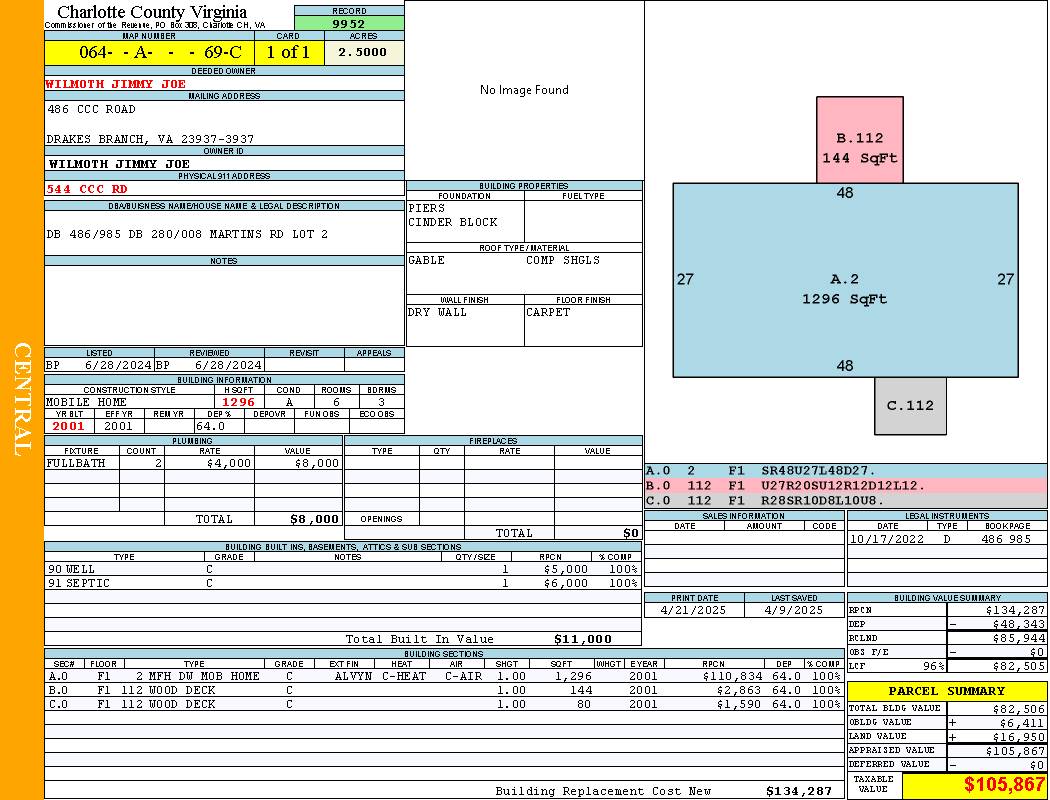Screen dimensions: 1050x800
Task: Click the deeded owner name WILMOTH JIMMY JOE
Action: pos(116,84)
